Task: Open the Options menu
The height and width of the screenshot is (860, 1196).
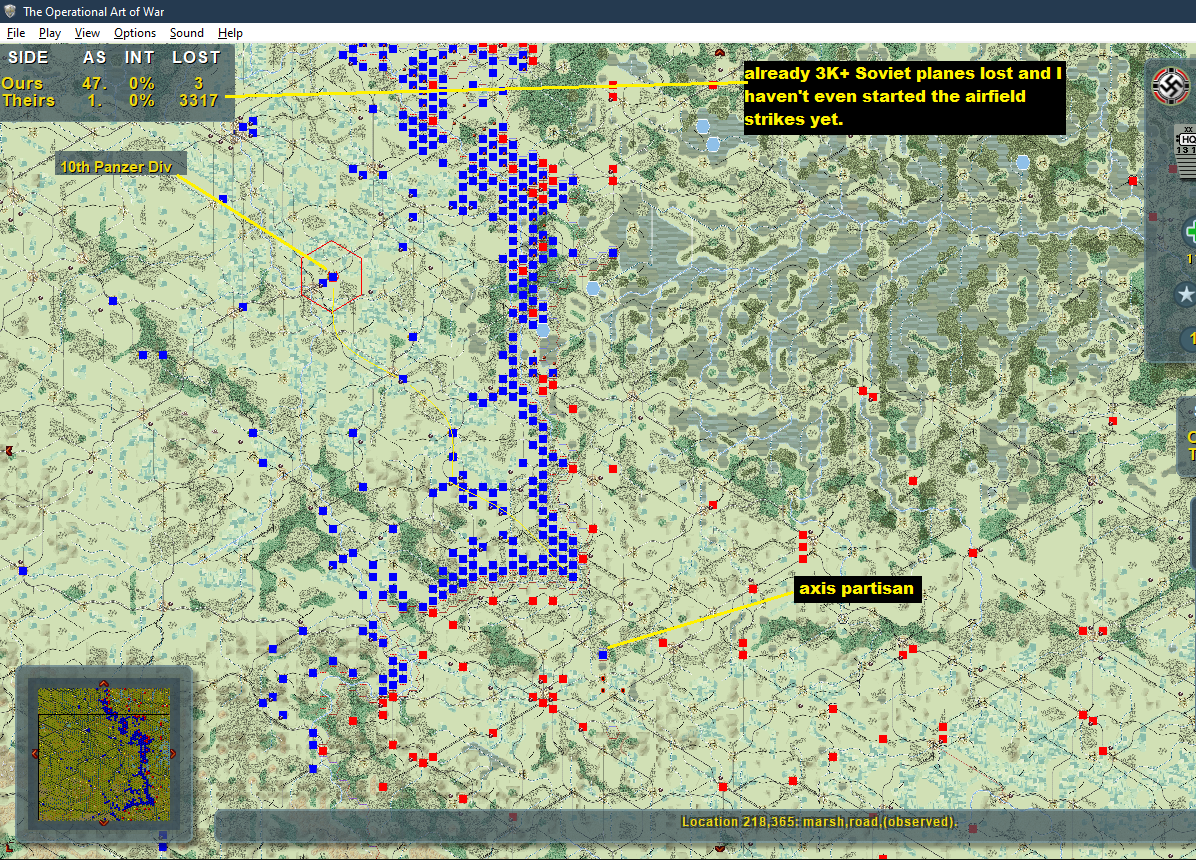Action: pyautogui.click(x=134, y=33)
